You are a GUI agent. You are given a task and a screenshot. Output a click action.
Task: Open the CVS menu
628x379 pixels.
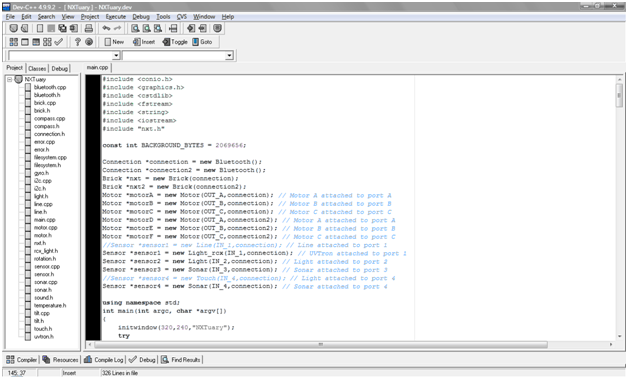click(x=182, y=16)
